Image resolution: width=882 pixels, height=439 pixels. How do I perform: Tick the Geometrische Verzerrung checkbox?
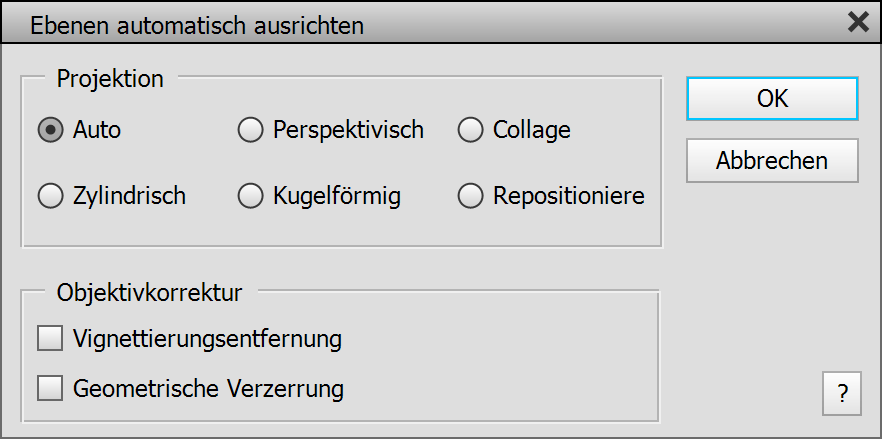pyautogui.click(x=50, y=387)
